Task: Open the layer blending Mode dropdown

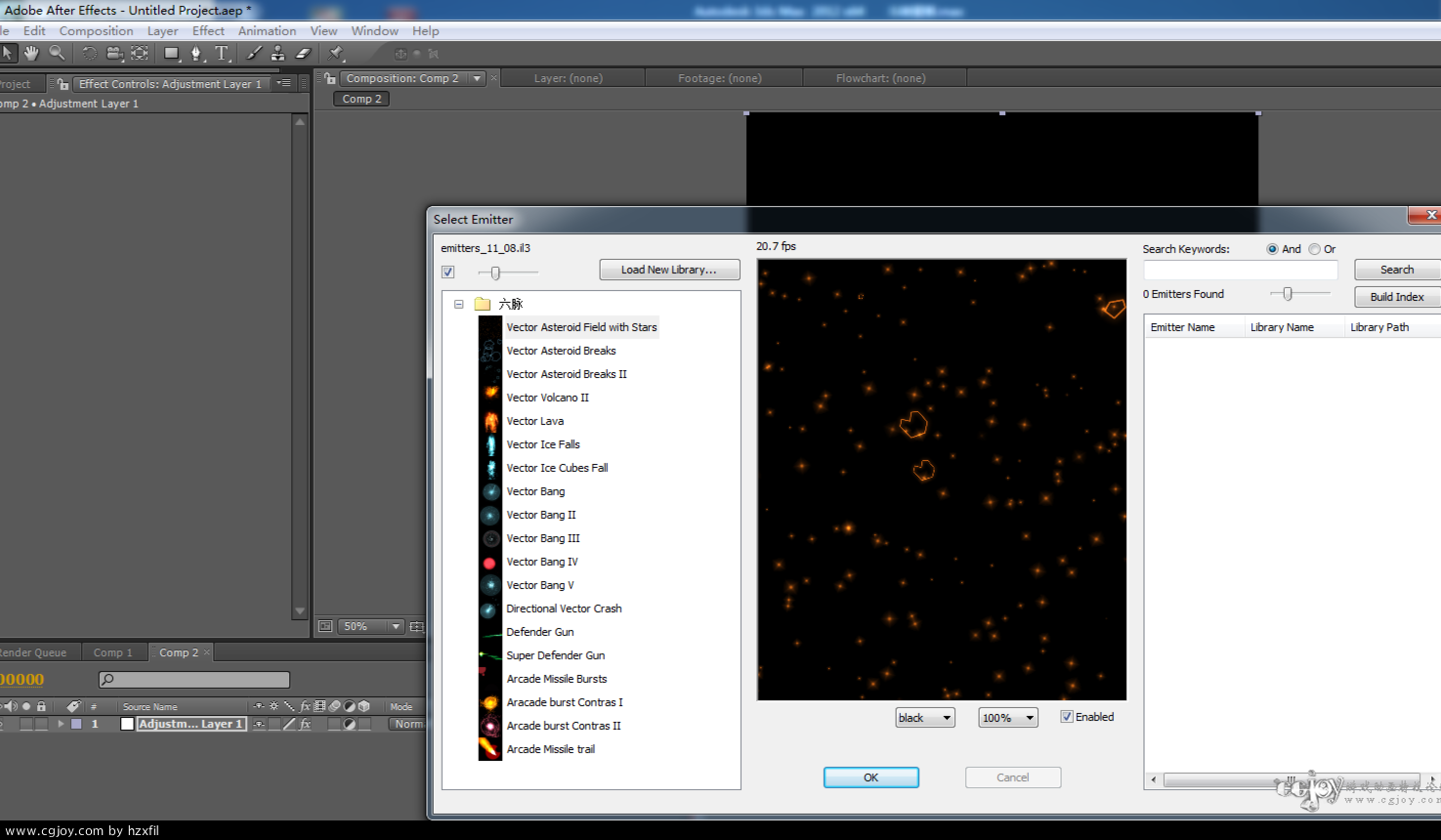Action: (x=408, y=724)
